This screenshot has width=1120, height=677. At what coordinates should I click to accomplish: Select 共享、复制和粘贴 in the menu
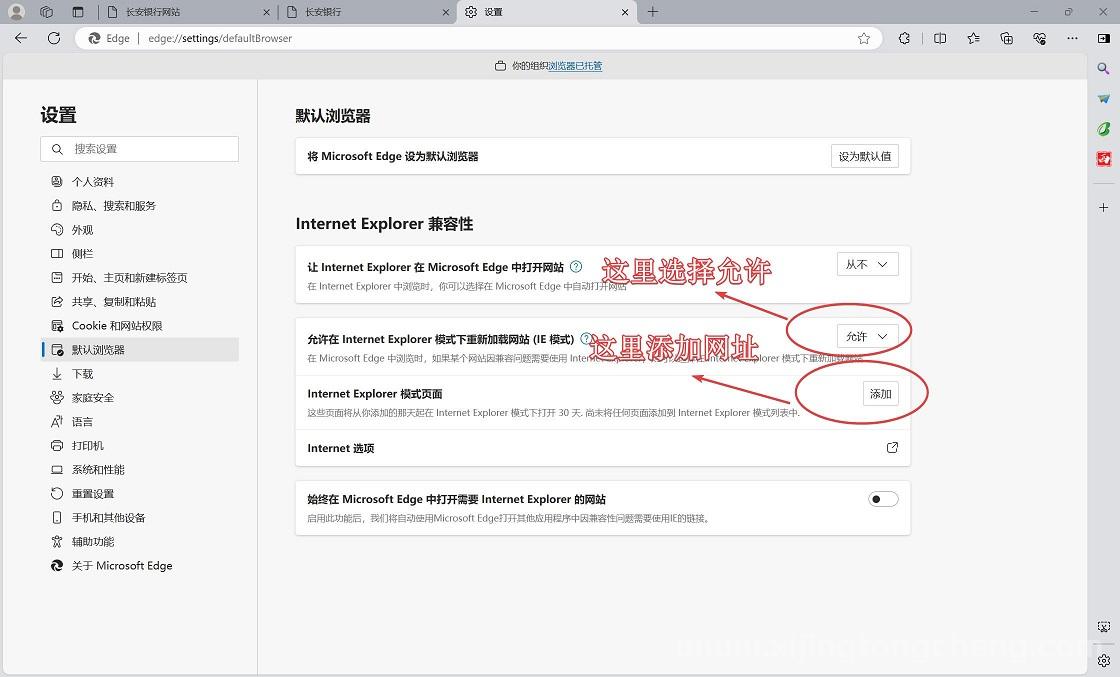point(140,302)
